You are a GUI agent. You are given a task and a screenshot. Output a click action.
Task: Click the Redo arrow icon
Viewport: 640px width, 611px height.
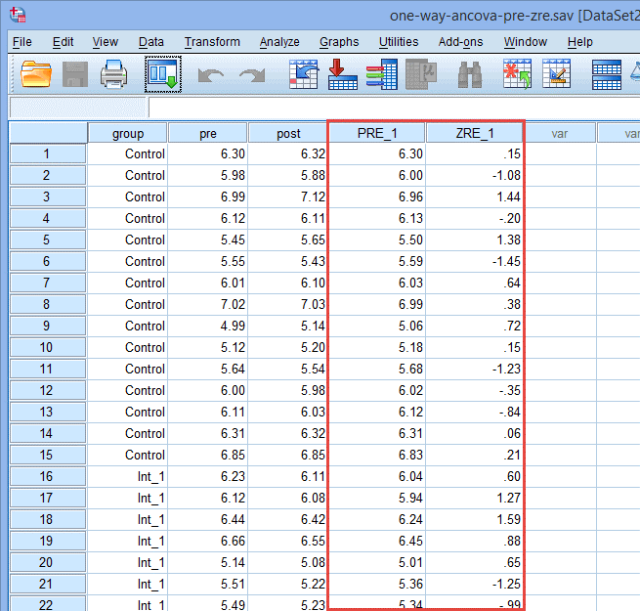(251, 75)
